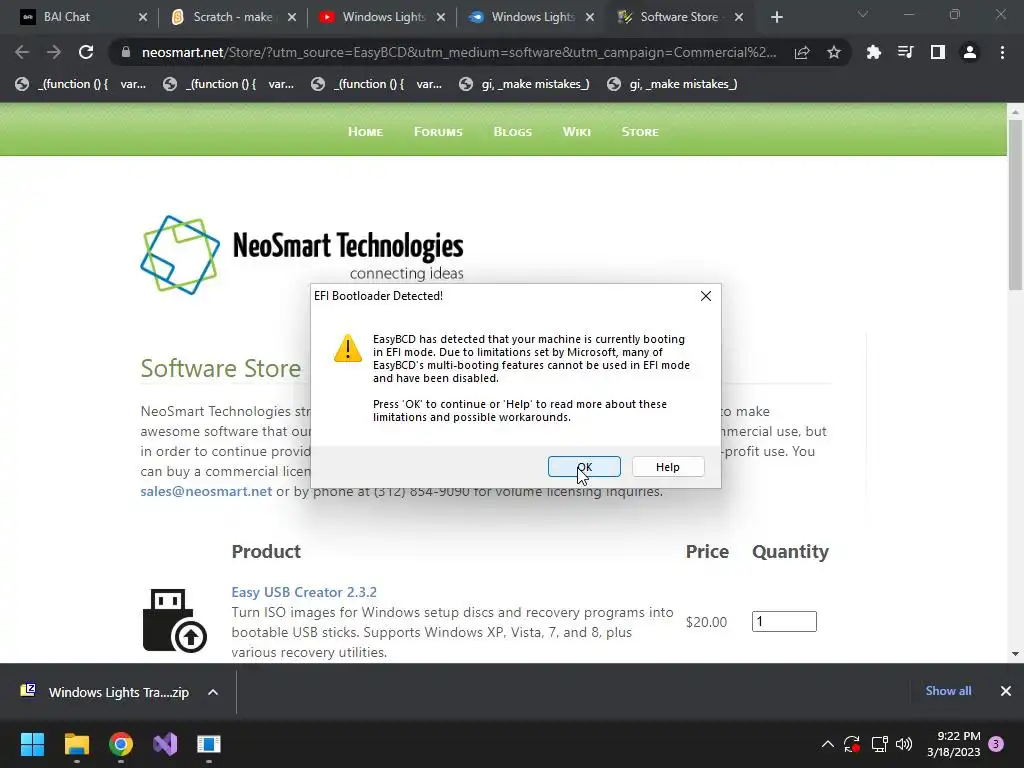Select the Software Store tab
This screenshot has width=1024, height=768.
click(x=679, y=17)
